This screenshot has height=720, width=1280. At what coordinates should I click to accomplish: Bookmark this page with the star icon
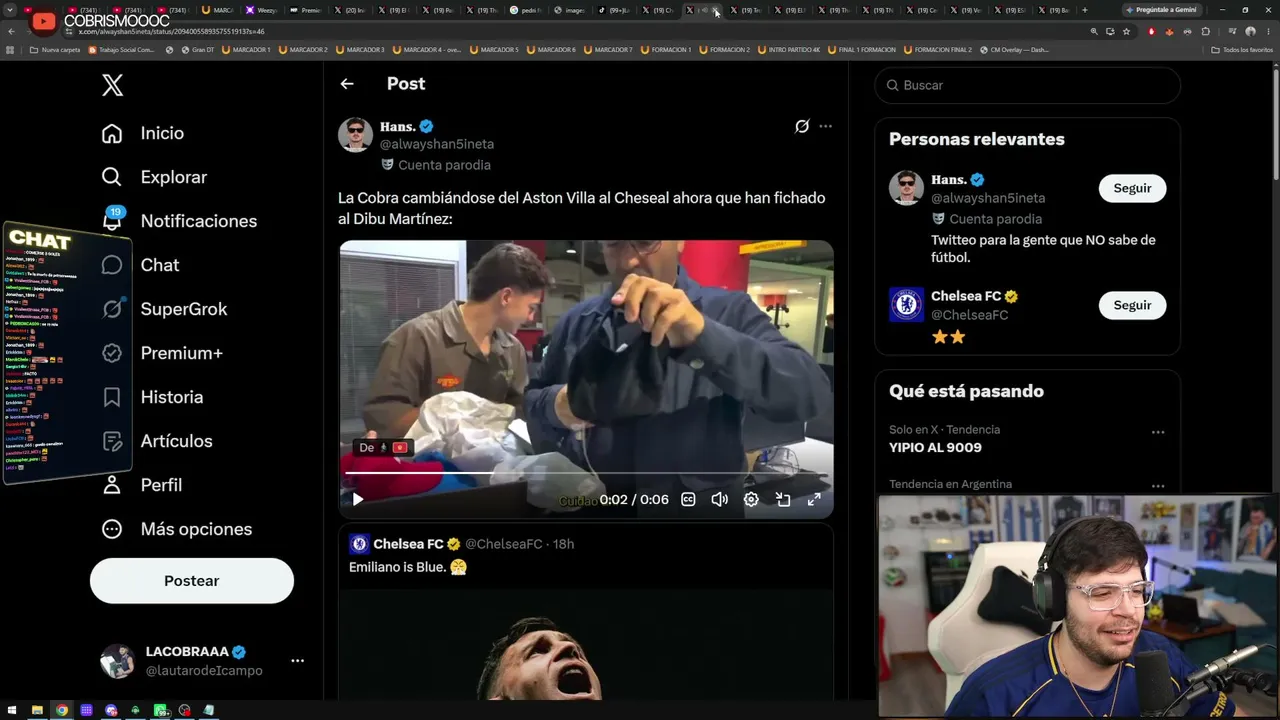coord(1126,32)
